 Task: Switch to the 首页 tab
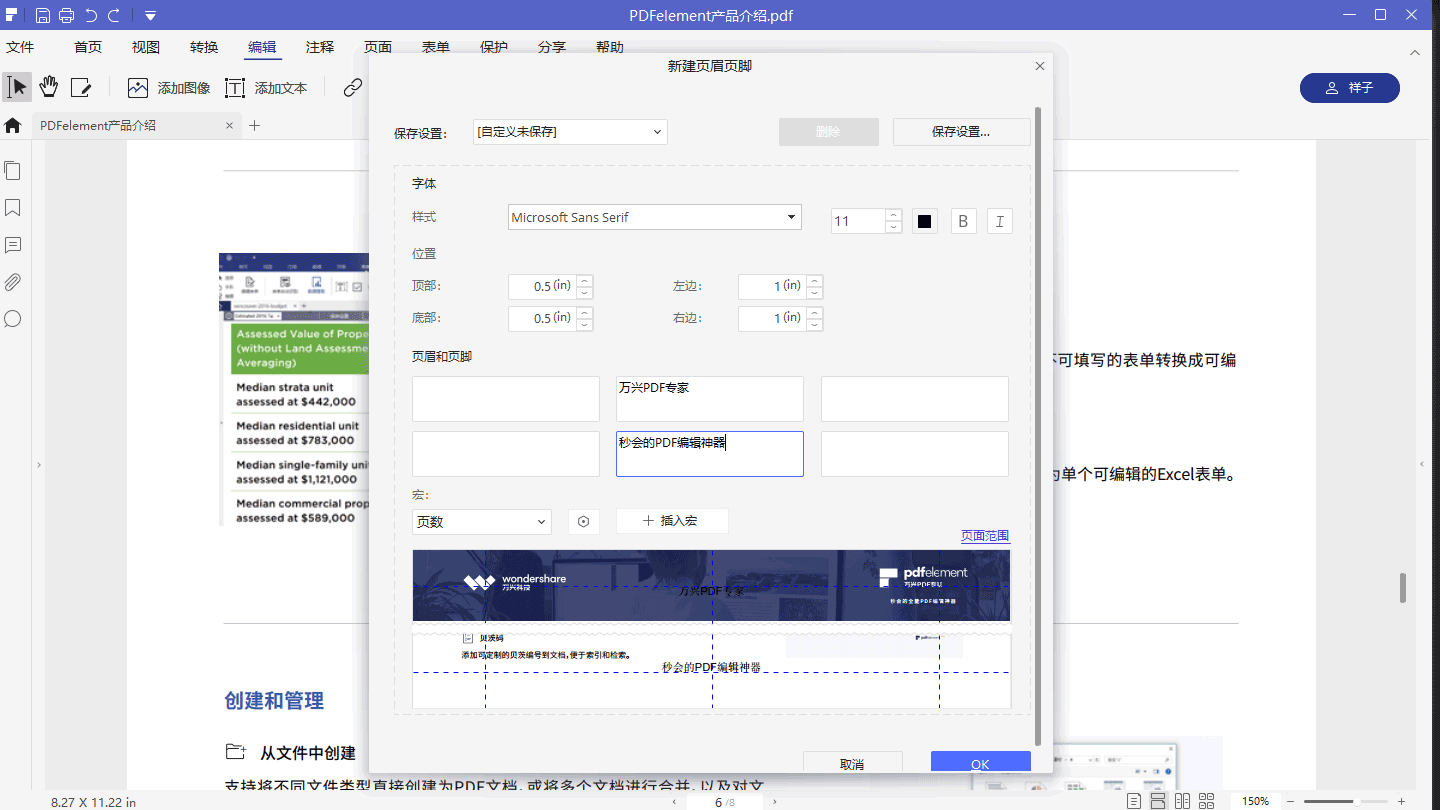[x=88, y=47]
